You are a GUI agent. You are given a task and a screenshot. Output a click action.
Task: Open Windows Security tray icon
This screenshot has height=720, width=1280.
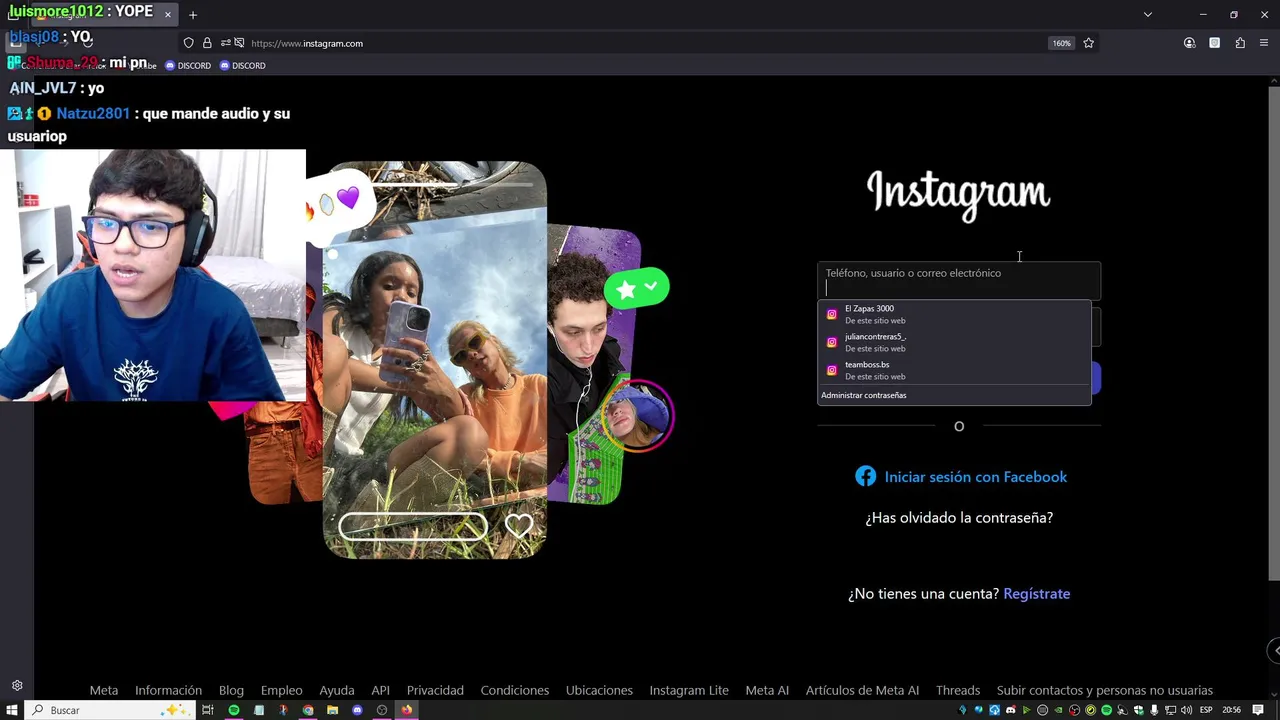coord(1138,710)
